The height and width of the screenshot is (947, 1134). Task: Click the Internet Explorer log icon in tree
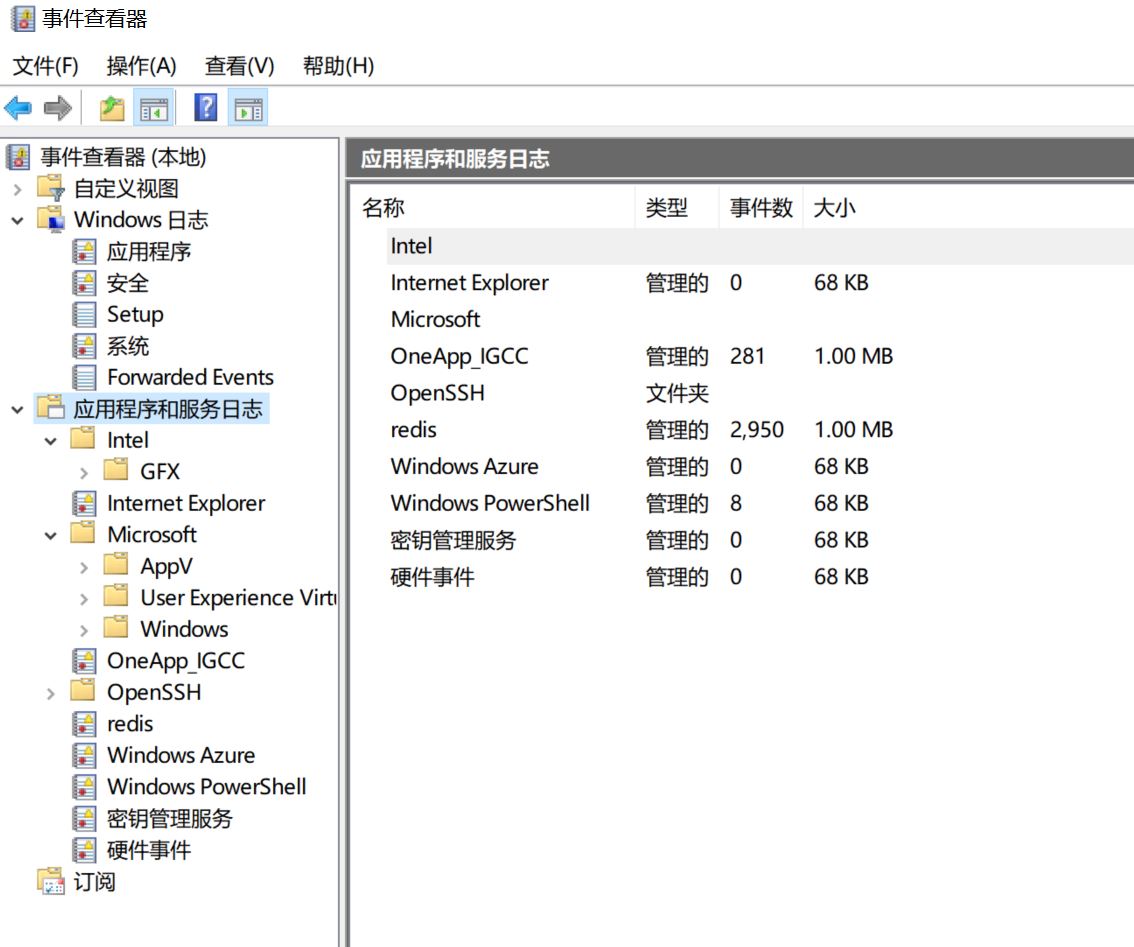[85, 503]
